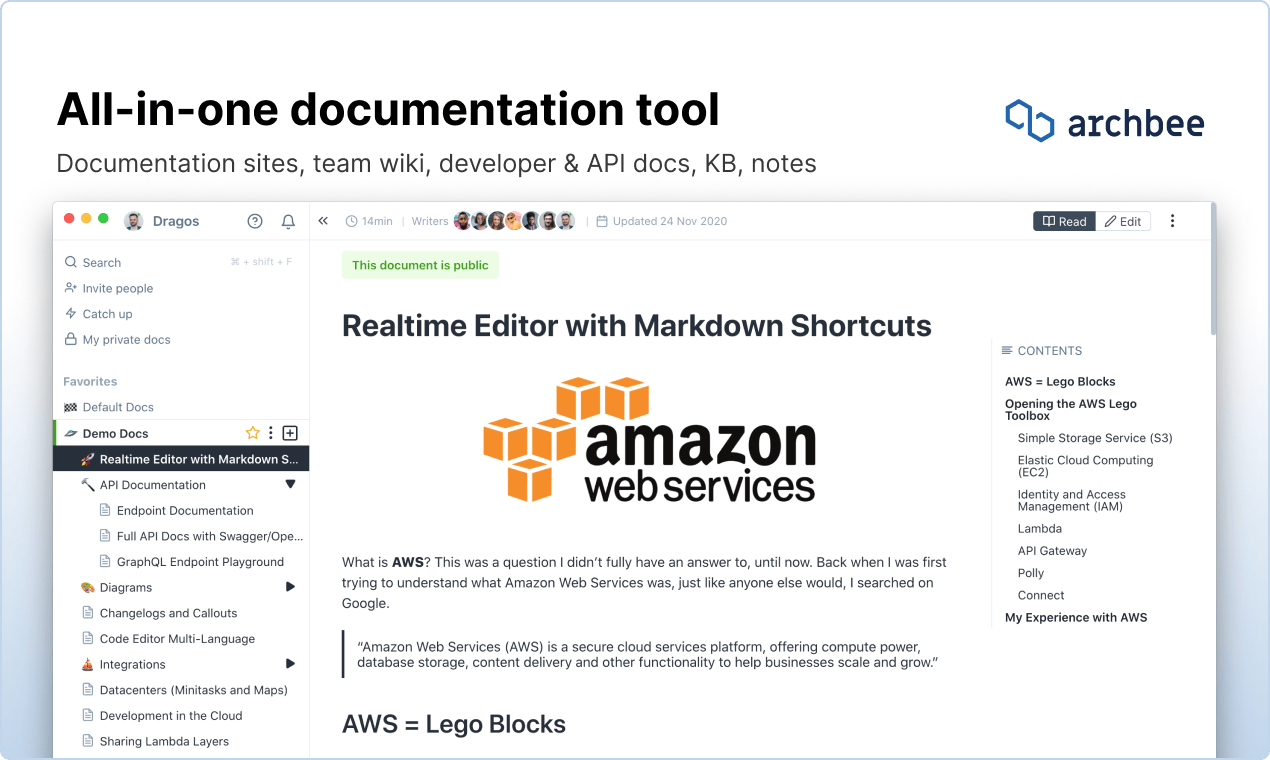Jump to Identity and Access Management (IAM)
This screenshot has width=1270, height=760.
click(x=1071, y=500)
